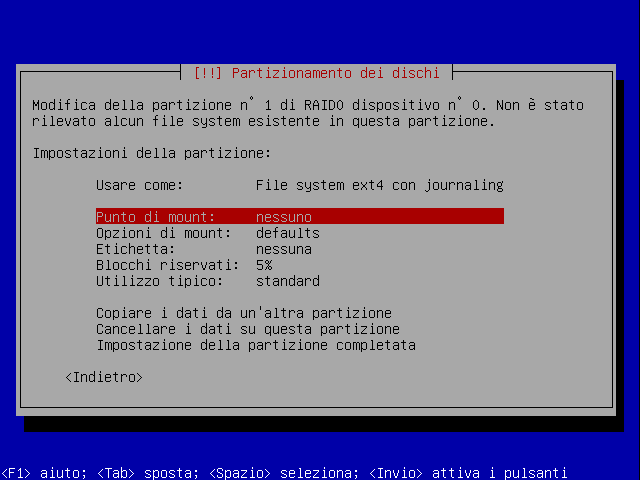Click the mount point value "nessuno"

[x=283, y=217]
